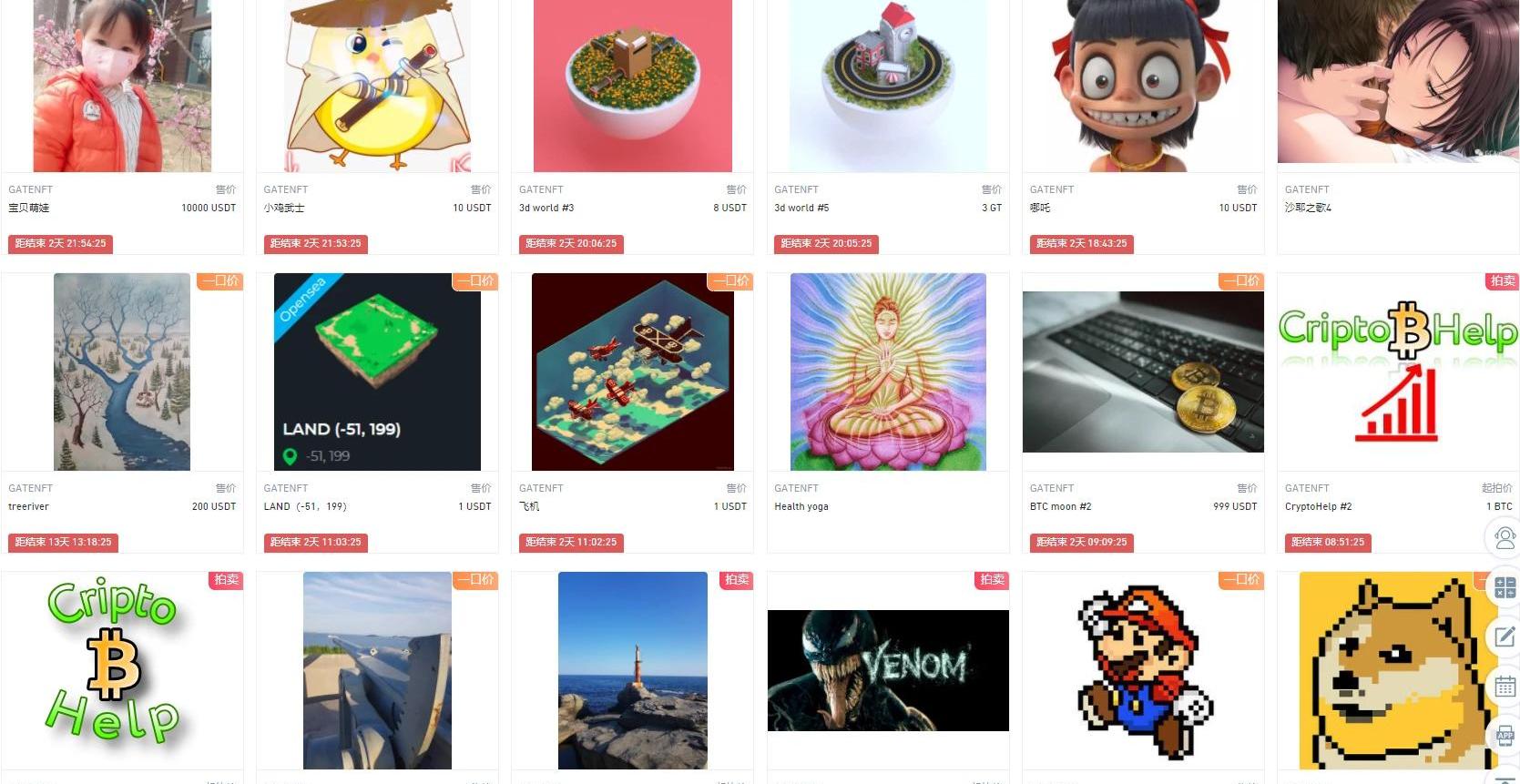Click the 拍卖 badge on CriptoBHelp card
The width and height of the screenshot is (1520, 784).
coord(1503,281)
